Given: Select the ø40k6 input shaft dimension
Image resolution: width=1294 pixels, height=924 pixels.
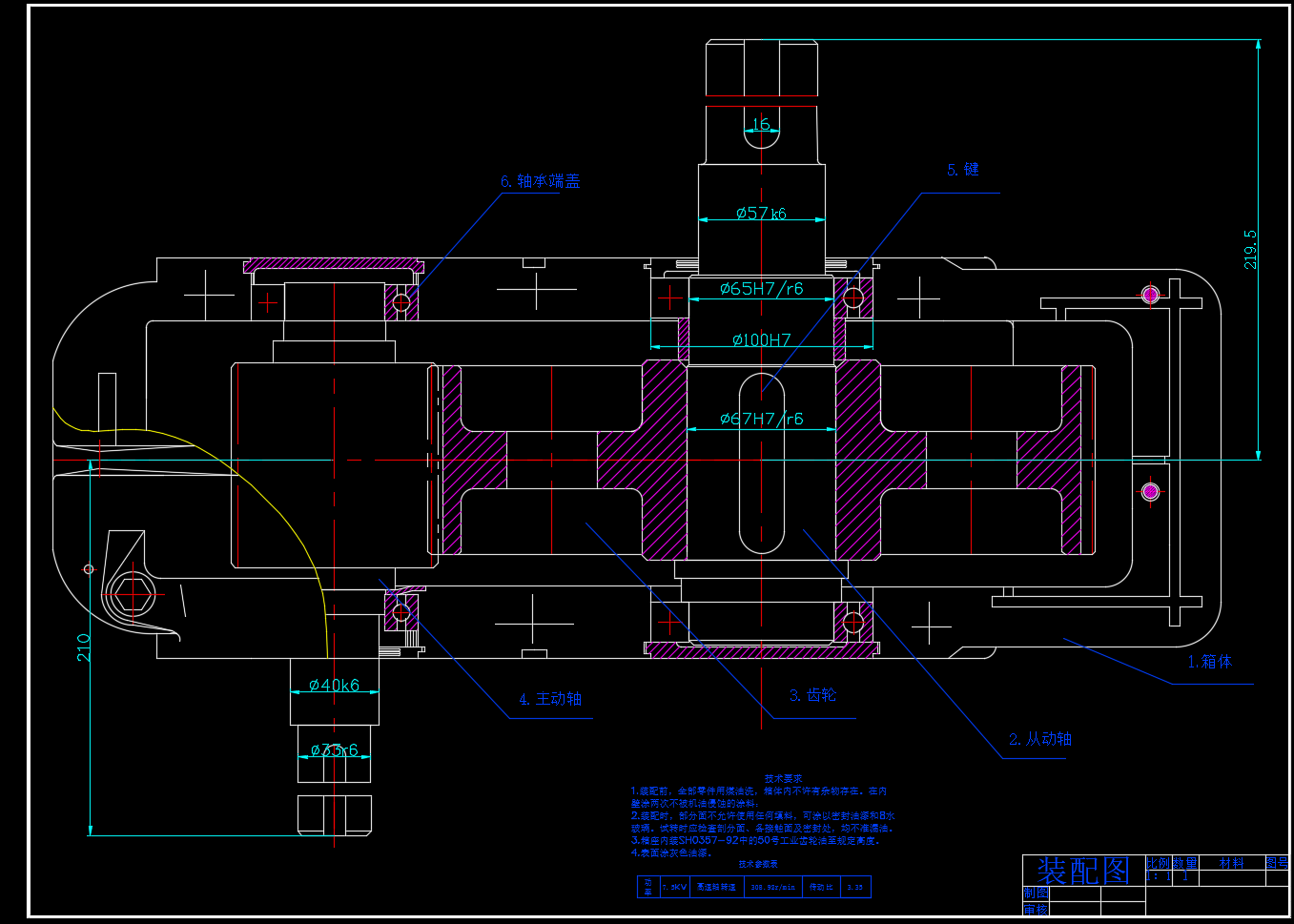Looking at the screenshot, I should (x=334, y=685).
